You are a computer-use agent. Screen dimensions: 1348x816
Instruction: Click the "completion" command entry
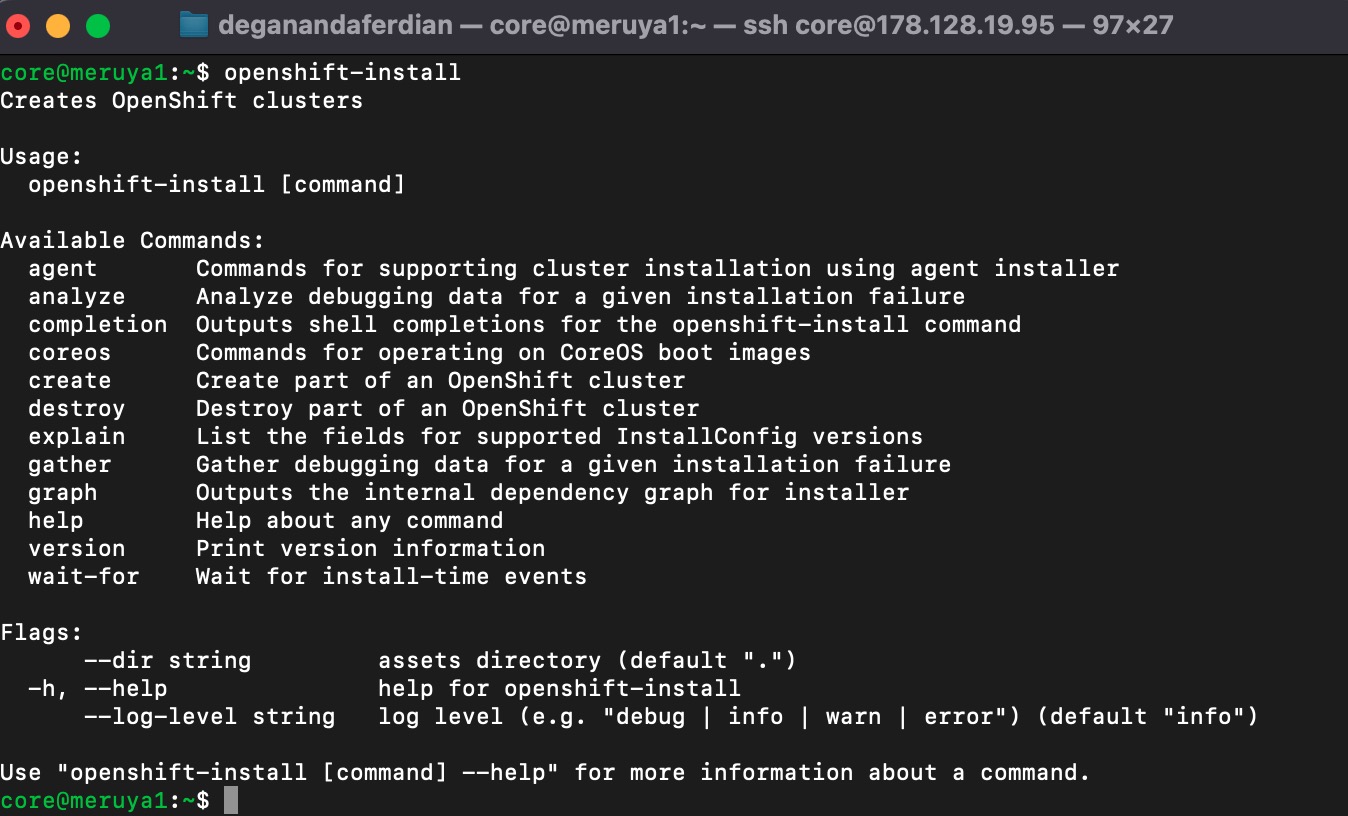coord(97,324)
